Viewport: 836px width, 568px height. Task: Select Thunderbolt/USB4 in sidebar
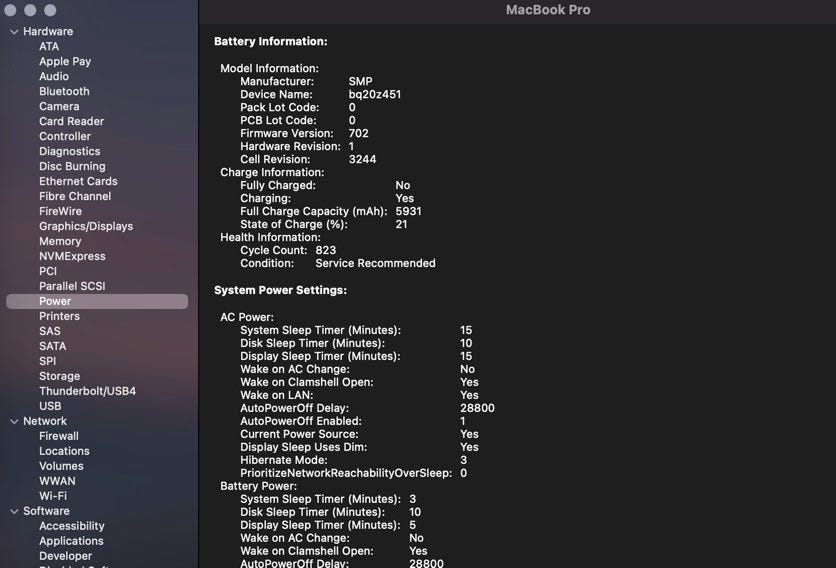tap(87, 391)
